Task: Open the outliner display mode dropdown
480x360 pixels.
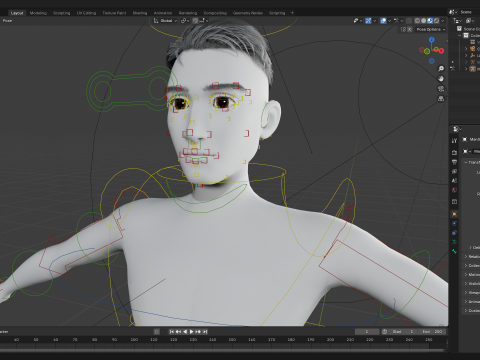Action: point(458,21)
